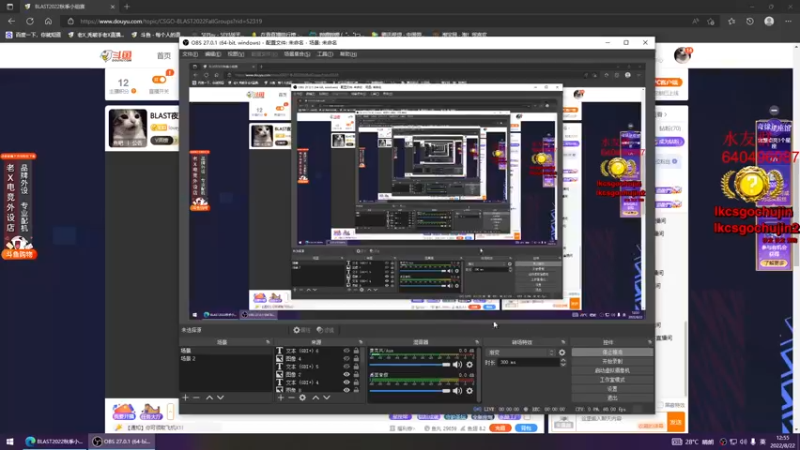Add a new scene with the plus icon under the 场景 list
The width and height of the screenshot is (800, 450).
pos(185,397)
